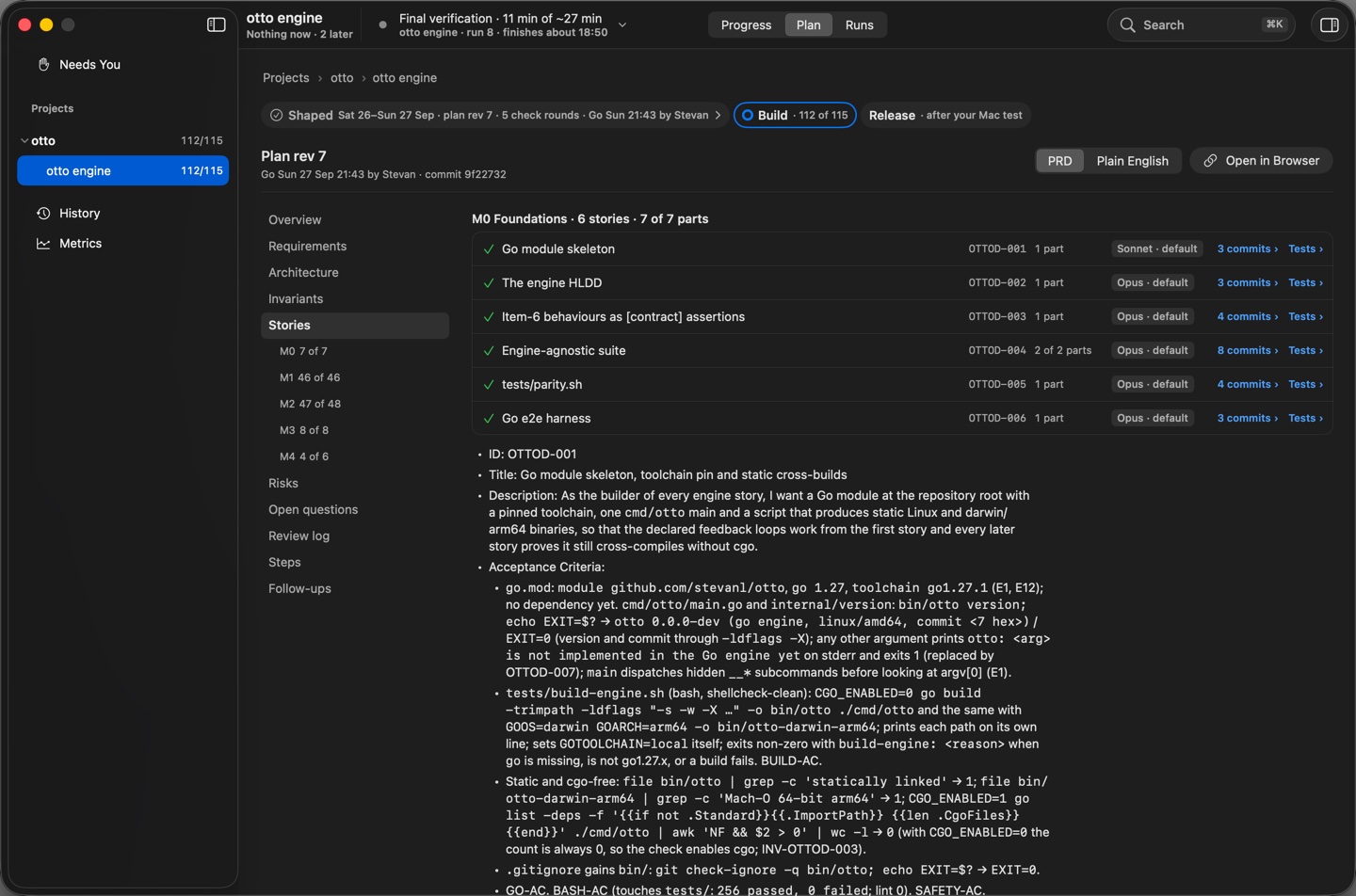Screen dimensions: 1356x896
Task: Click the Build stage circle icon
Action: coord(748,115)
